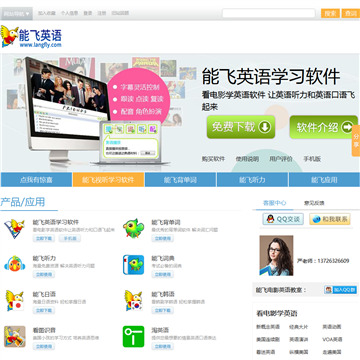Open the orange 分享 side tab
Viewport: 360px width, 360px height.
(x=356, y=140)
